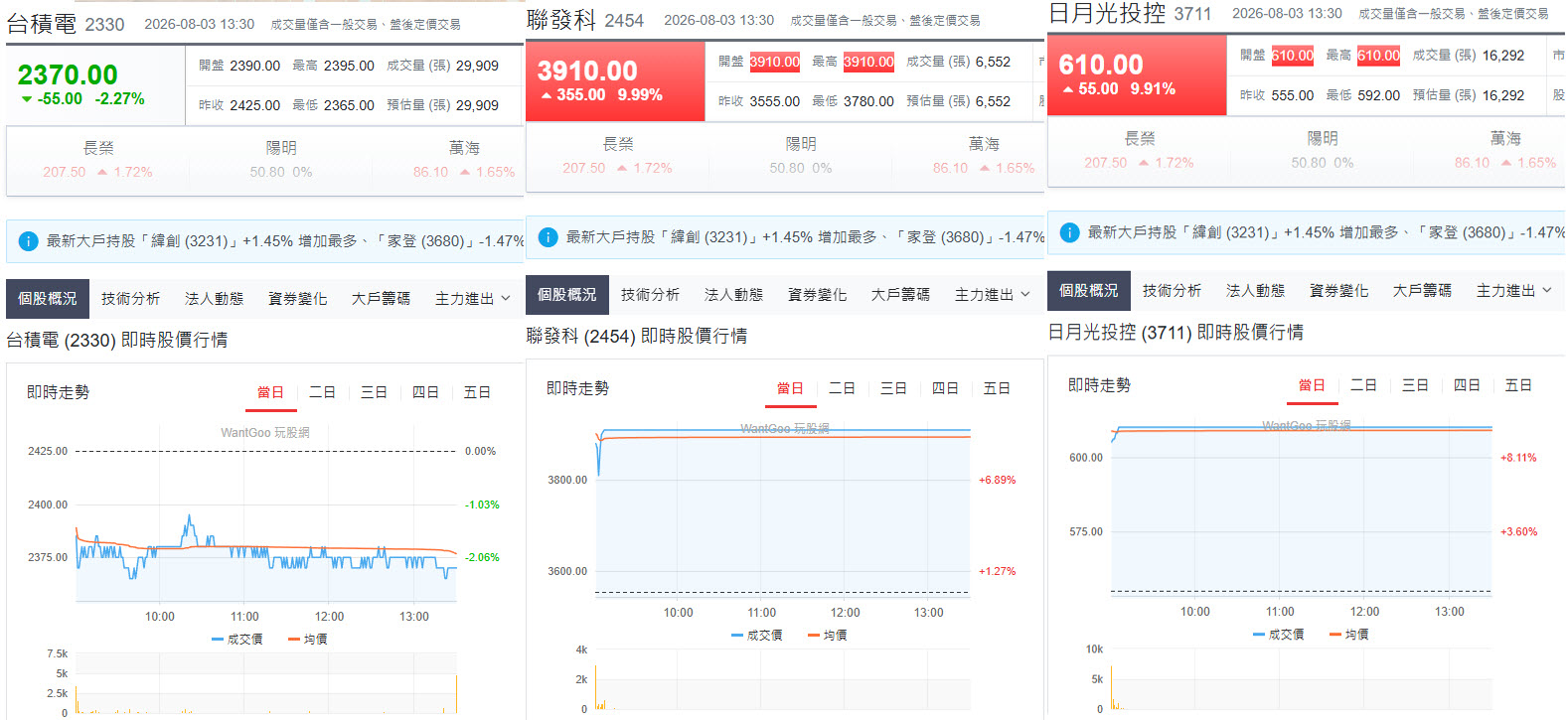Open 法人動態 tab in 日月光投控 panel
The width and height of the screenshot is (1568, 720).
(x=1256, y=291)
